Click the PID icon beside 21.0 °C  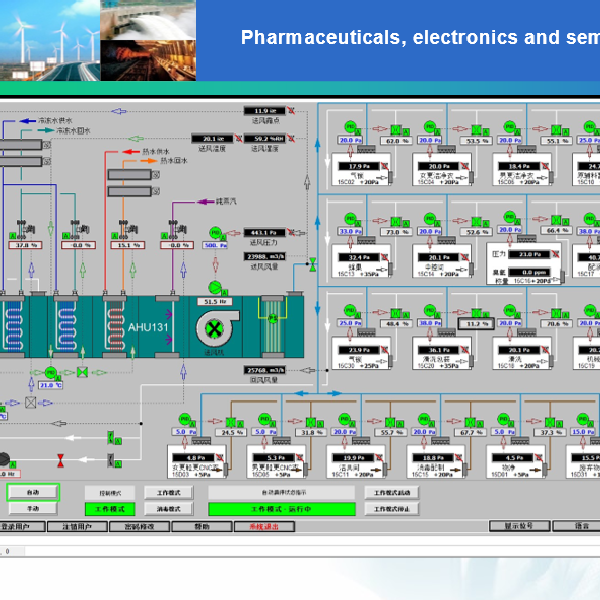[50, 372]
